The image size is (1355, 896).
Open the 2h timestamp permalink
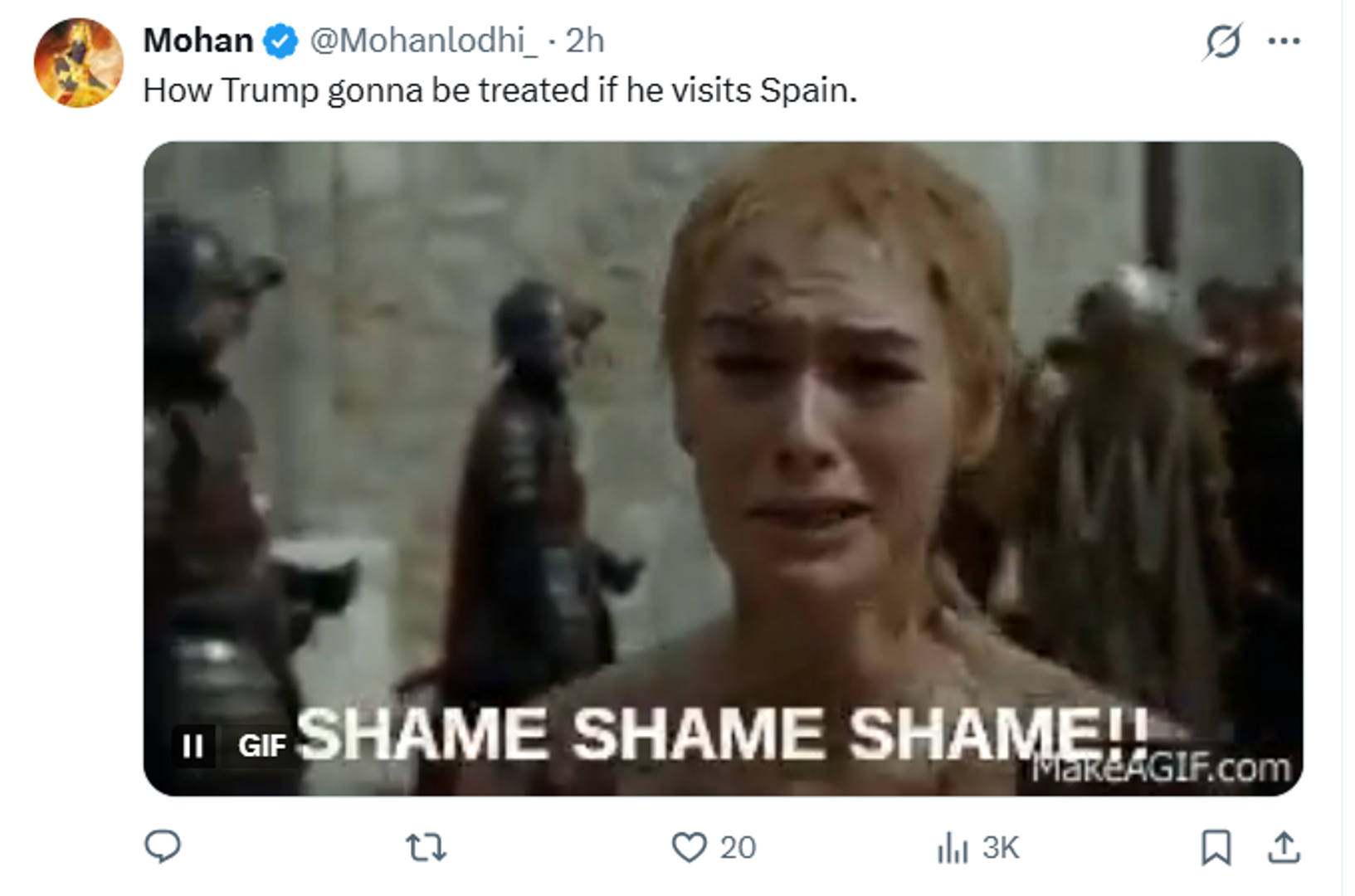tap(585, 41)
